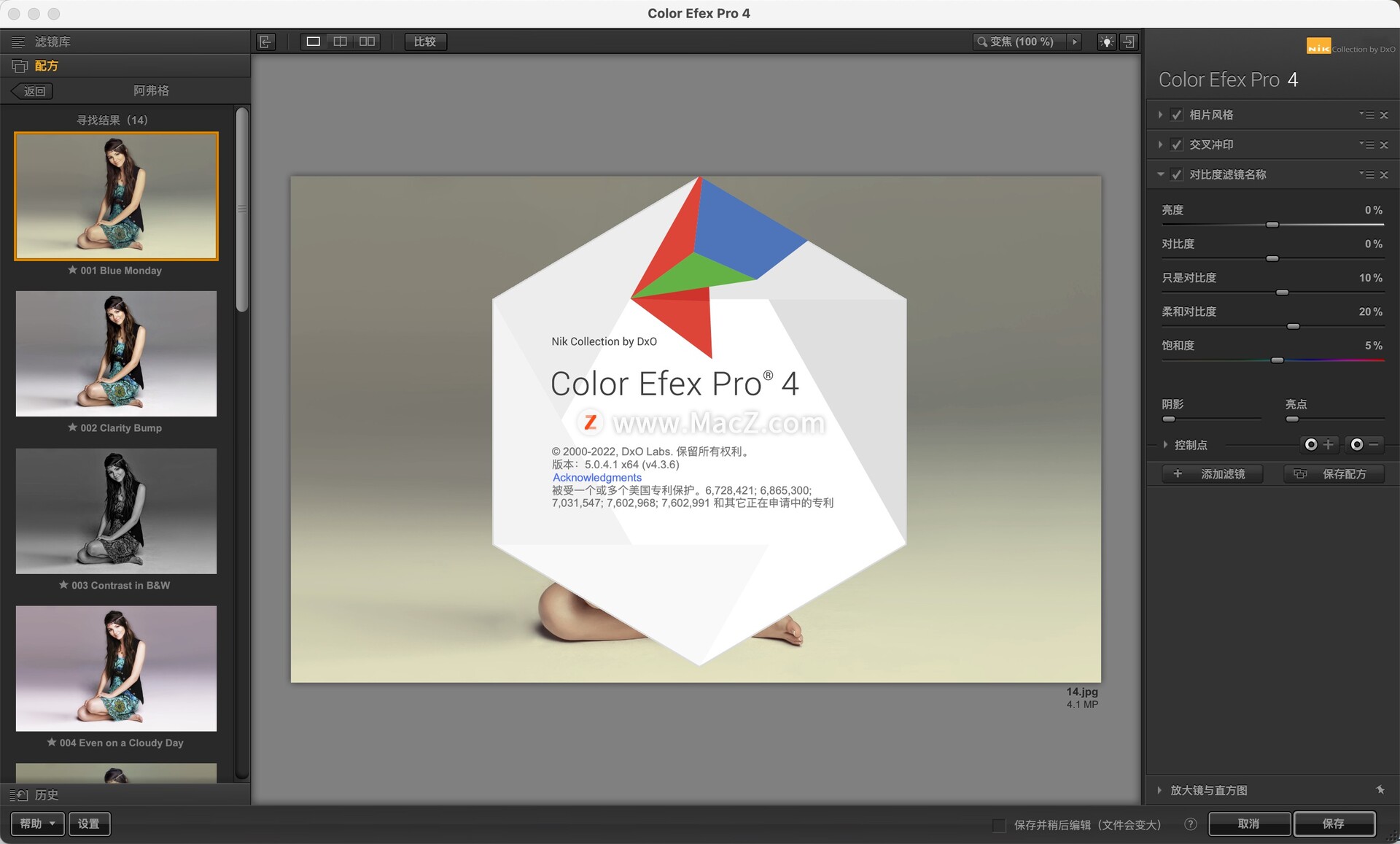Enable 保存并稍后编辑 checkbox

click(x=999, y=824)
